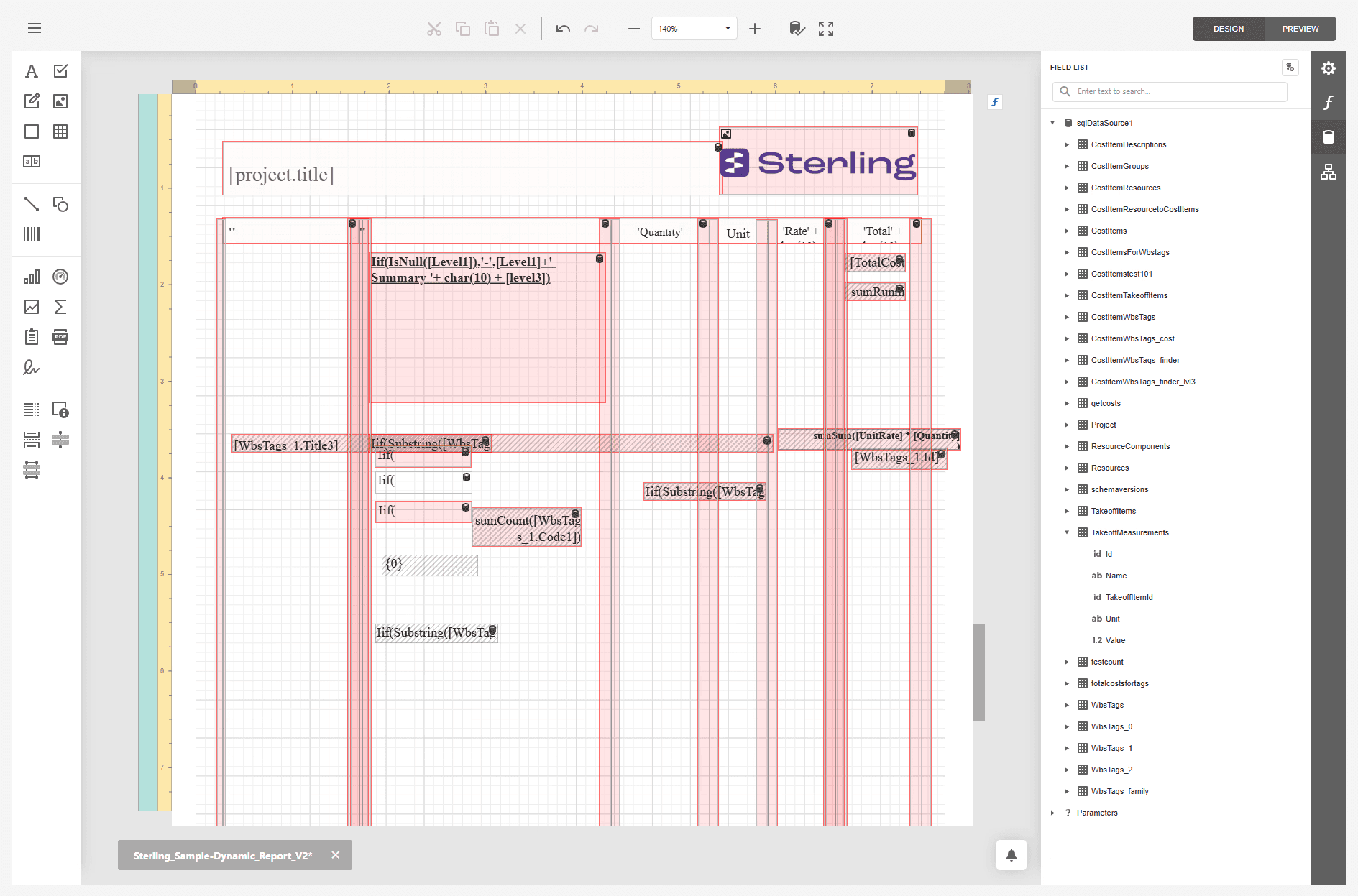Select the Line control tool
1358x896 pixels.
click(32, 204)
